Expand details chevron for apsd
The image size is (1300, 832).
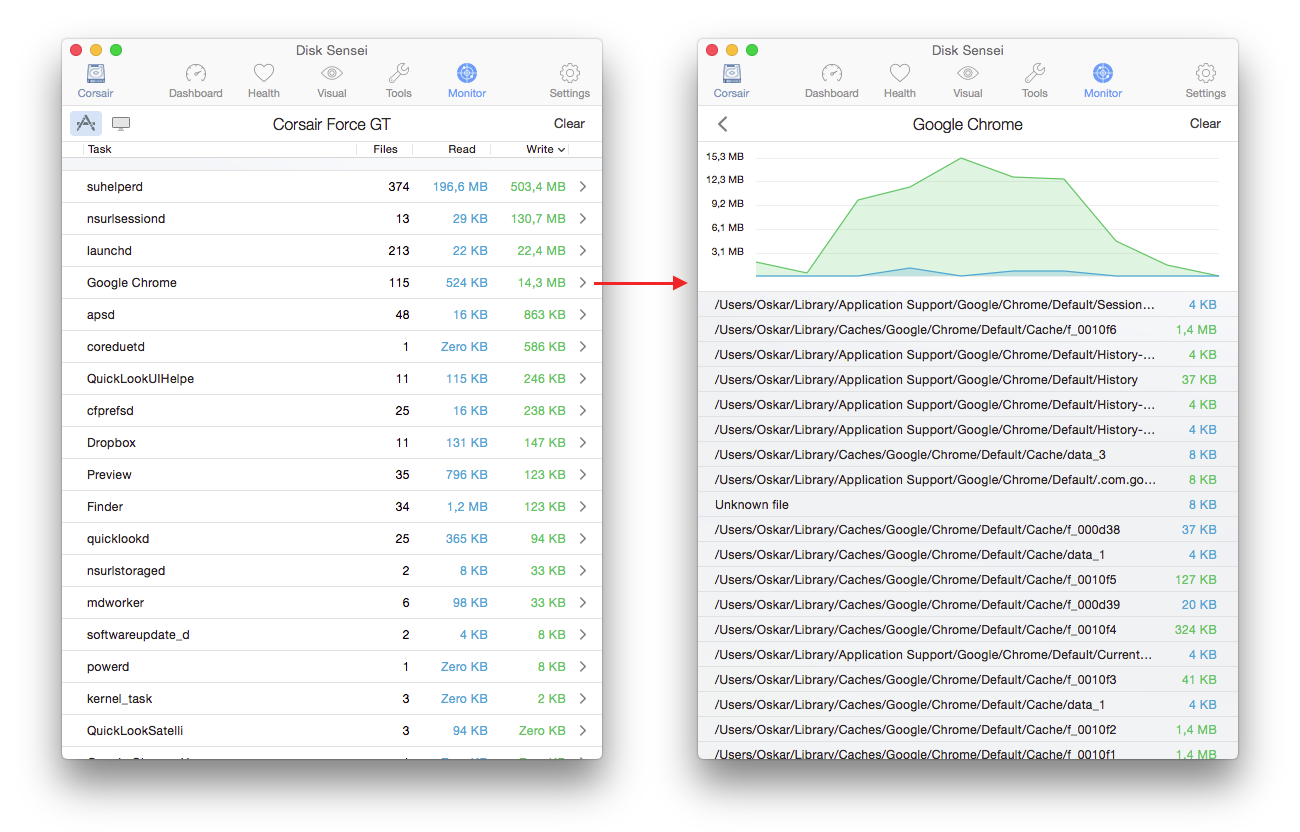coord(583,315)
